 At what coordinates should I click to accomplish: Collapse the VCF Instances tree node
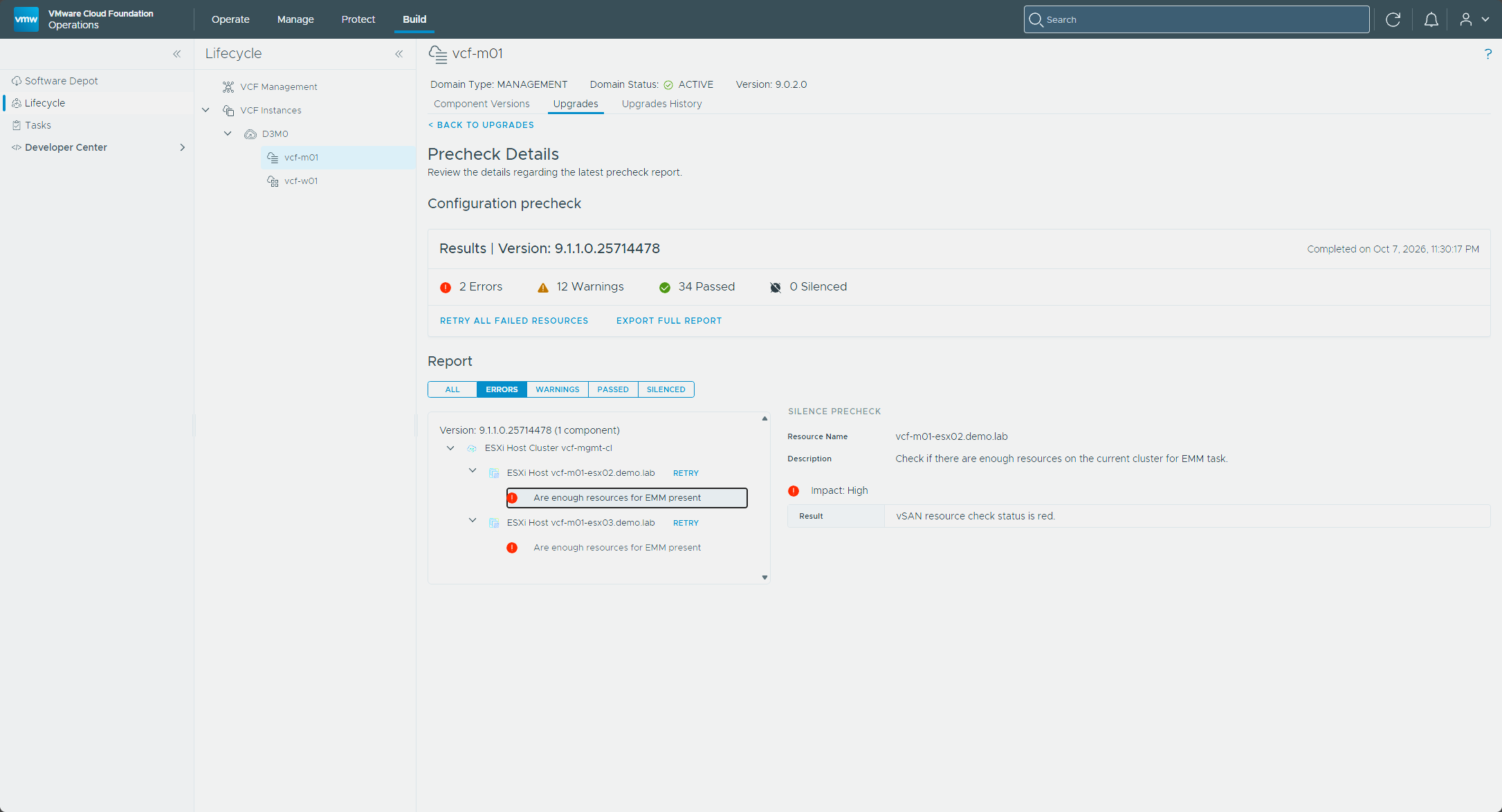(205, 110)
